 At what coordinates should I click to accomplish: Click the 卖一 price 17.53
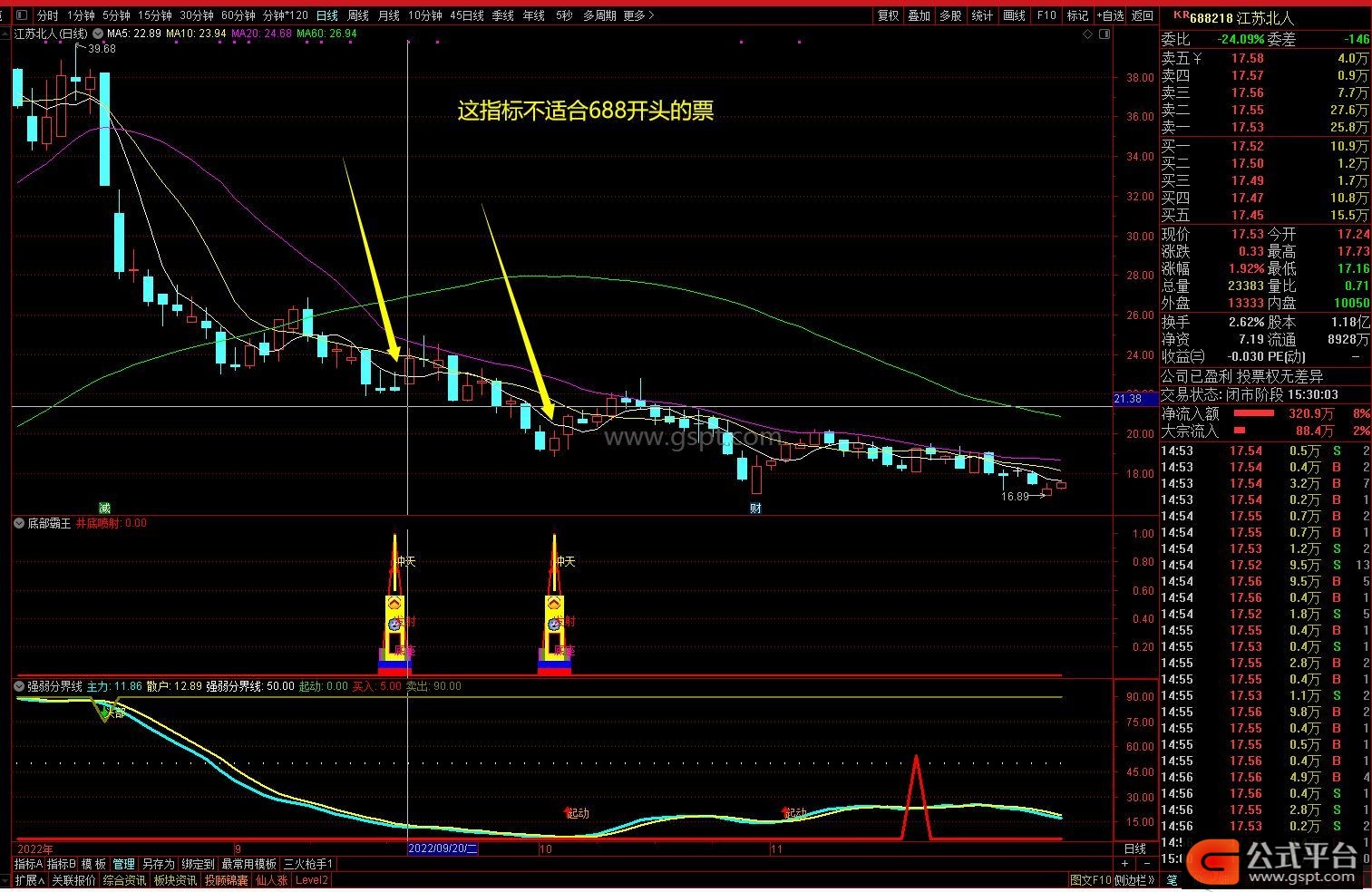click(x=1247, y=128)
